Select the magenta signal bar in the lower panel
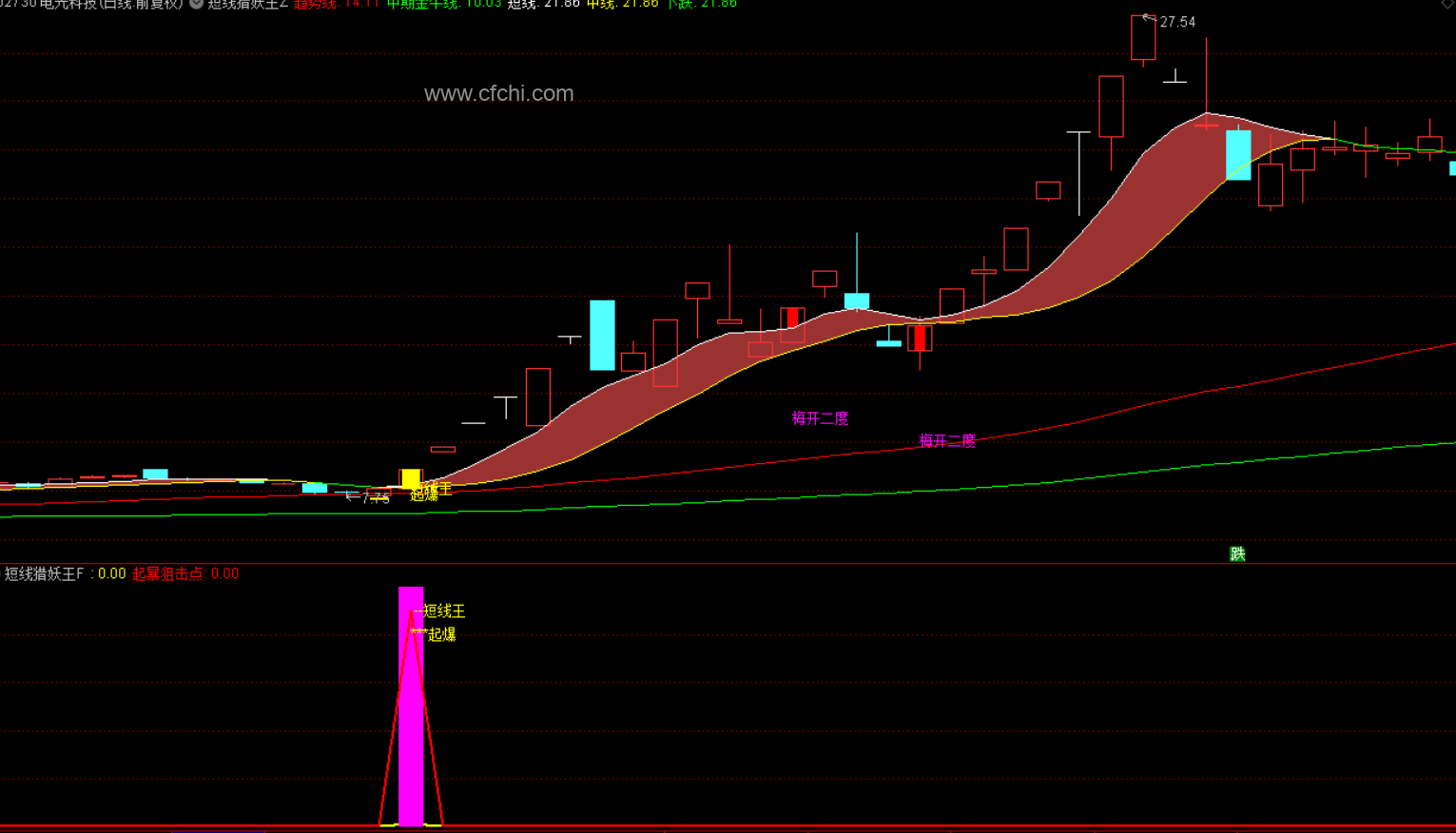This screenshot has width=1456, height=833. coord(411,707)
